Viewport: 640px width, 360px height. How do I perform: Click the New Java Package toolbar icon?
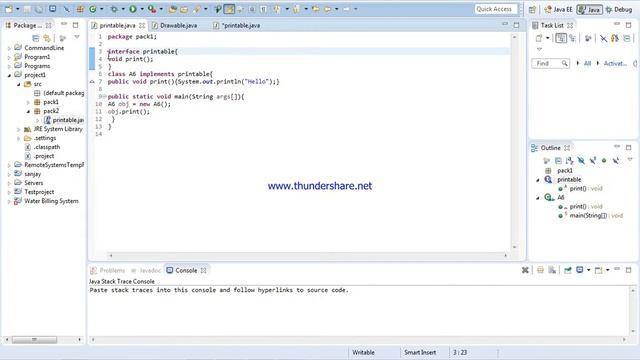(x=80, y=9)
